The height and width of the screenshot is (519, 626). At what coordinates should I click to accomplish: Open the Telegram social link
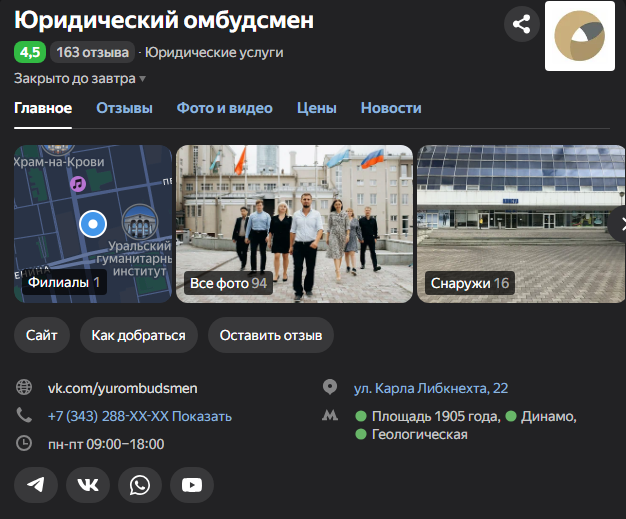[36, 485]
